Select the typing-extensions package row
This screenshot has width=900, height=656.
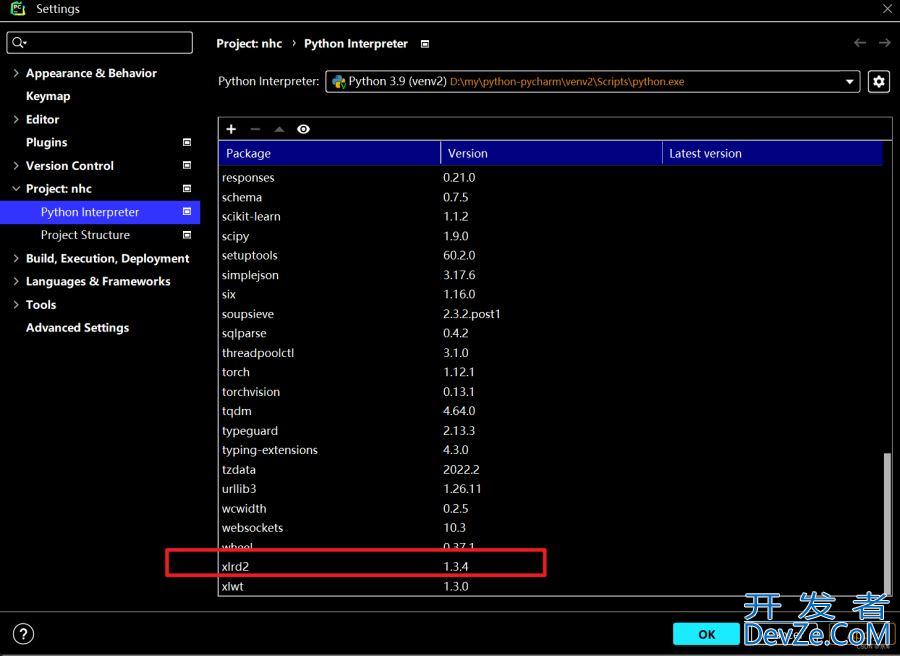pos(551,450)
